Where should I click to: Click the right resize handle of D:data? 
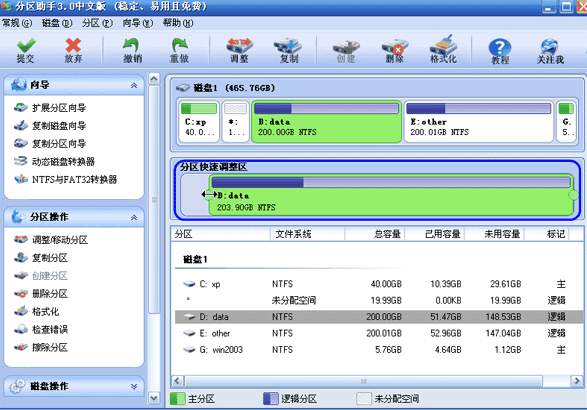click(x=573, y=195)
